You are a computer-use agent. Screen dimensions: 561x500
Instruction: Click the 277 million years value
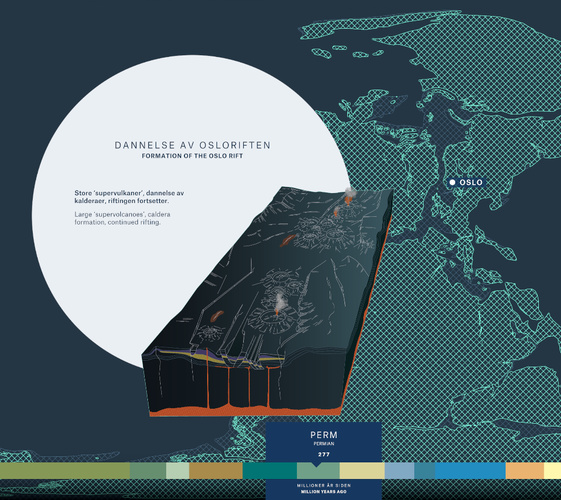click(324, 455)
